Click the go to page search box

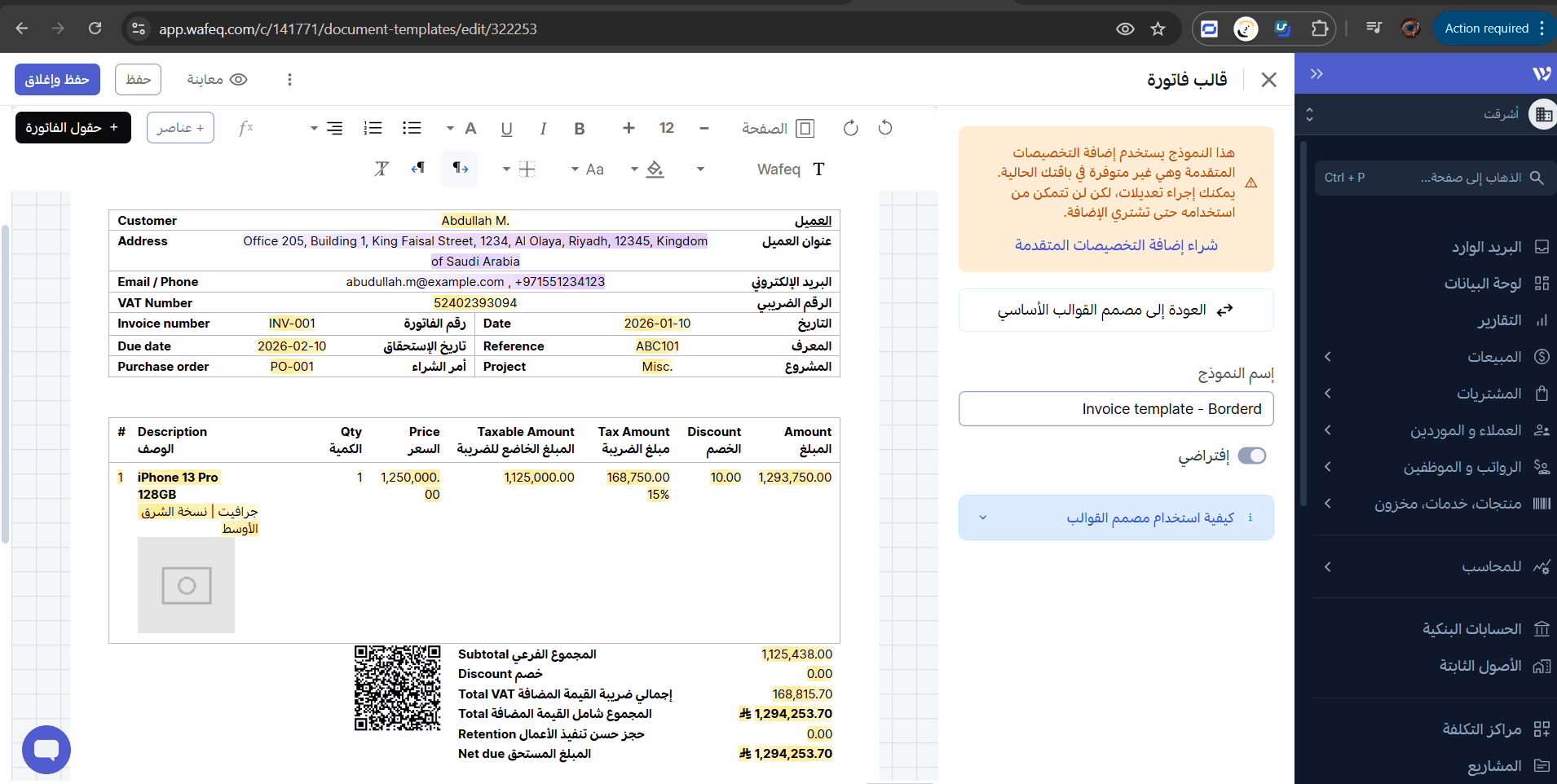click(1435, 177)
